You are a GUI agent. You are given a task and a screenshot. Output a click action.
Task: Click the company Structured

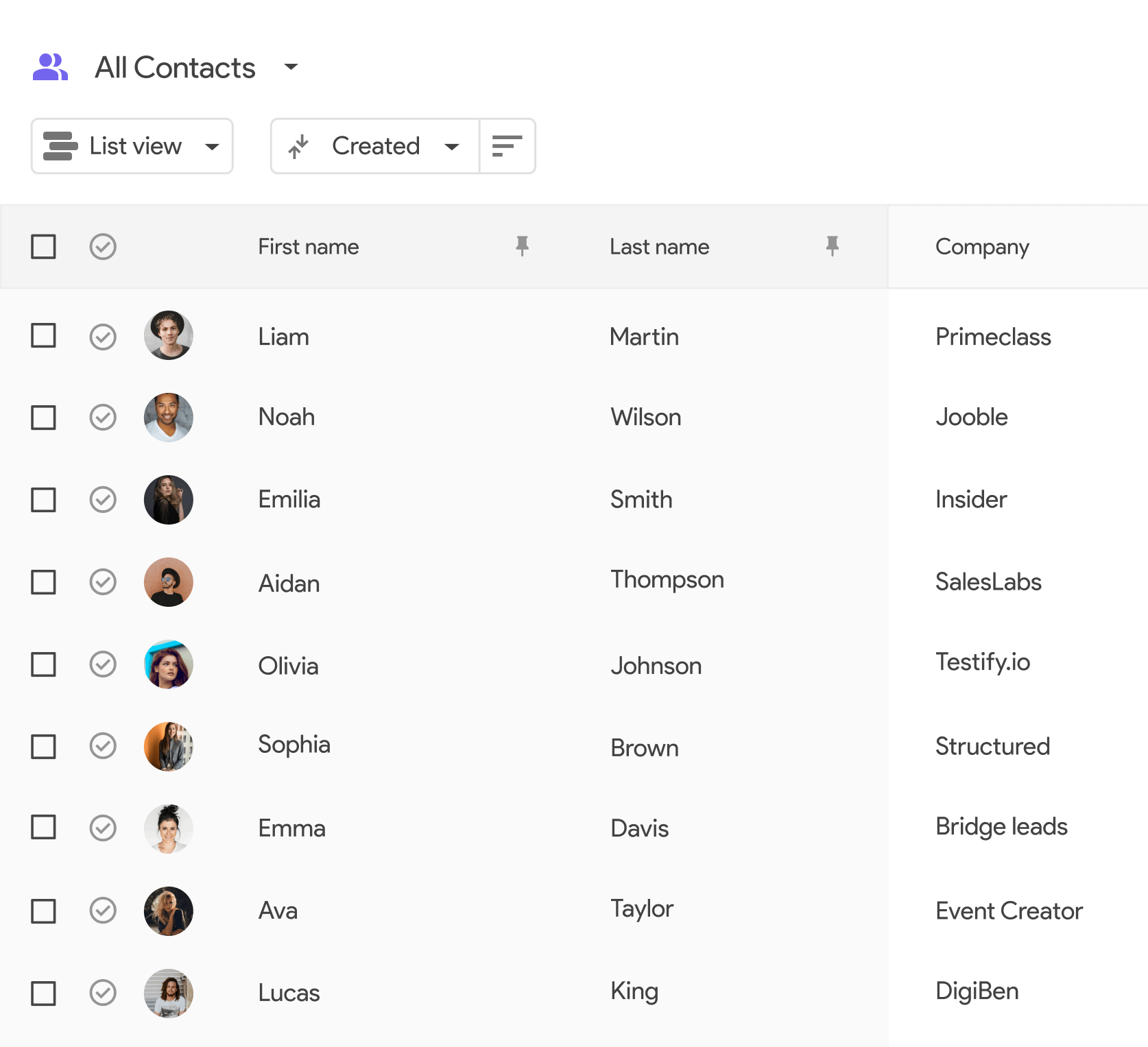tap(992, 746)
